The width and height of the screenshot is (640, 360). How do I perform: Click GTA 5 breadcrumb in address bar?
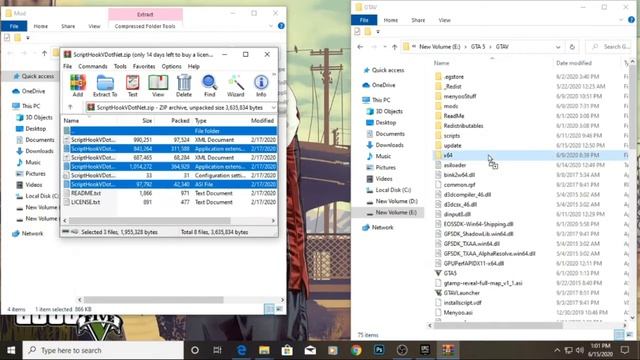(x=478, y=47)
